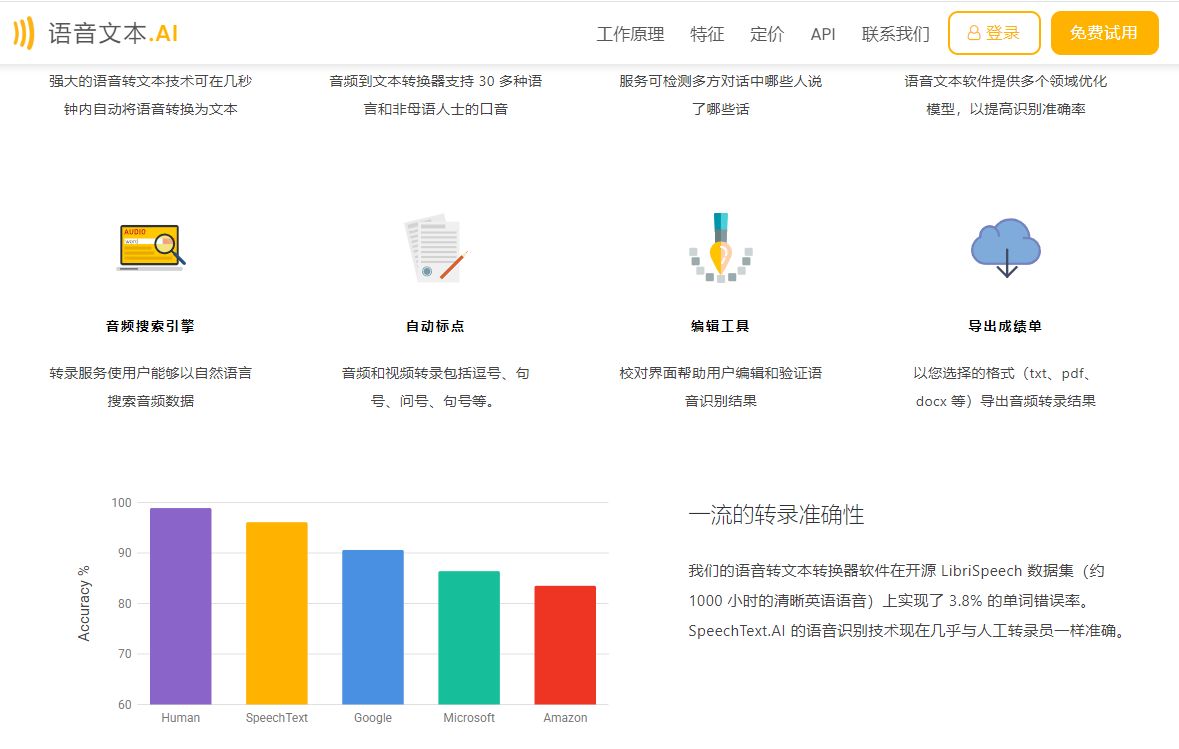This screenshot has width=1179, height=749.
Task: Open the 联系我们 contact page
Action: pos(896,34)
